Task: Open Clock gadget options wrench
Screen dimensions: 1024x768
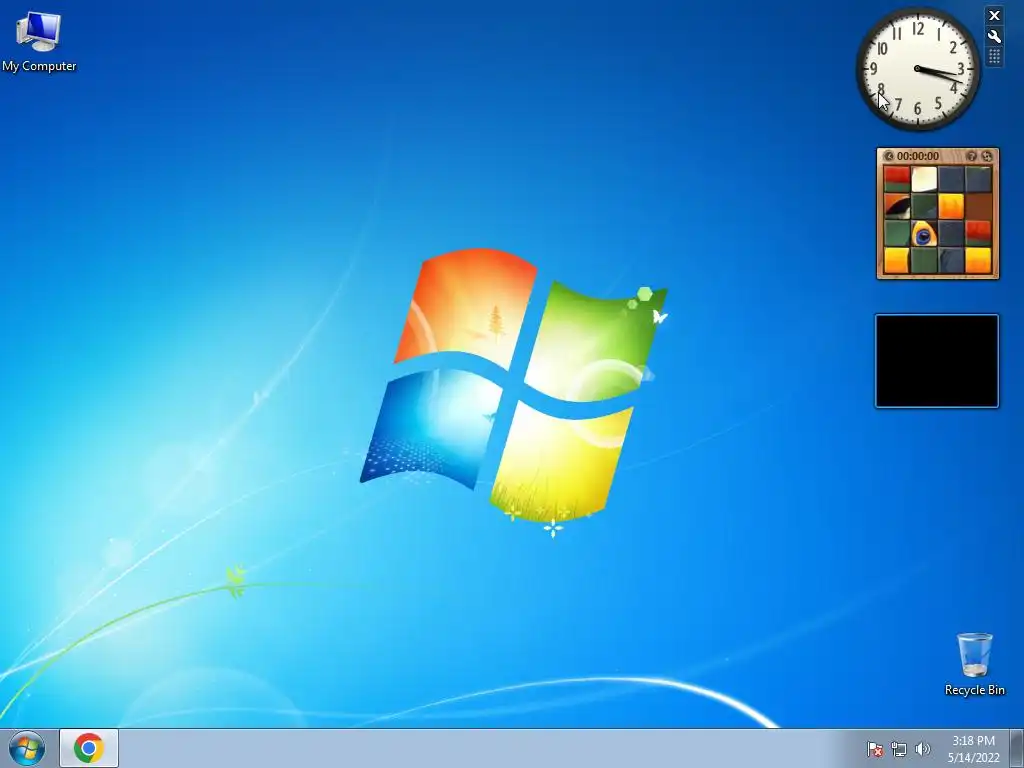Action: 994,36
